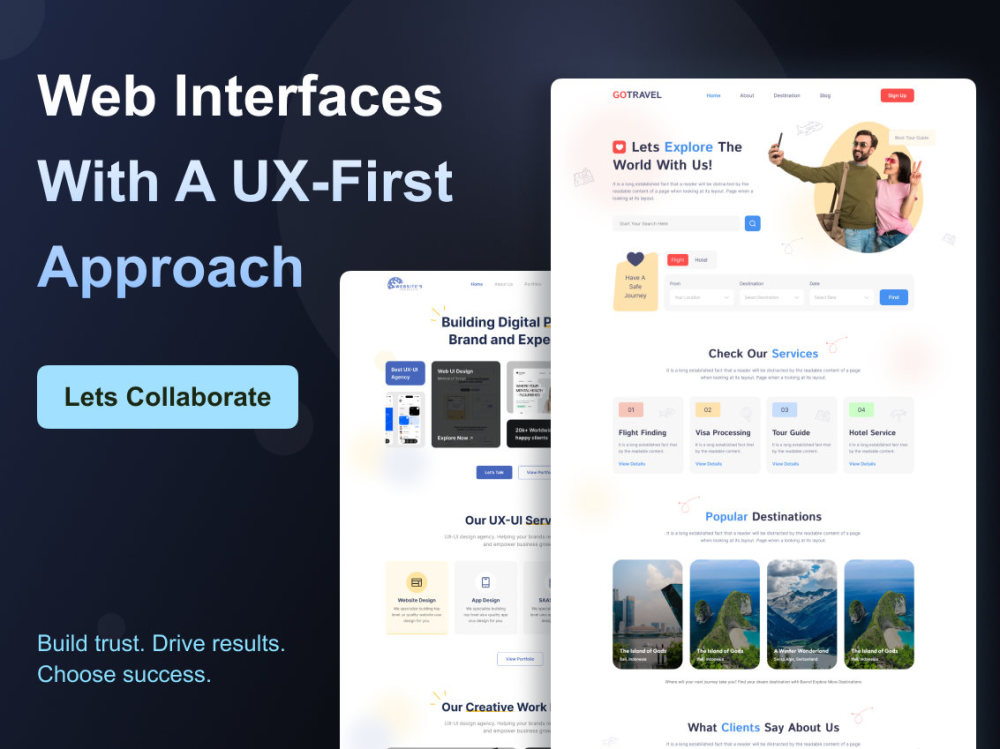Open the About nav item on GOTRAVEL page
The width and height of the screenshot is (1000, 749).
(x=747, y=96)
